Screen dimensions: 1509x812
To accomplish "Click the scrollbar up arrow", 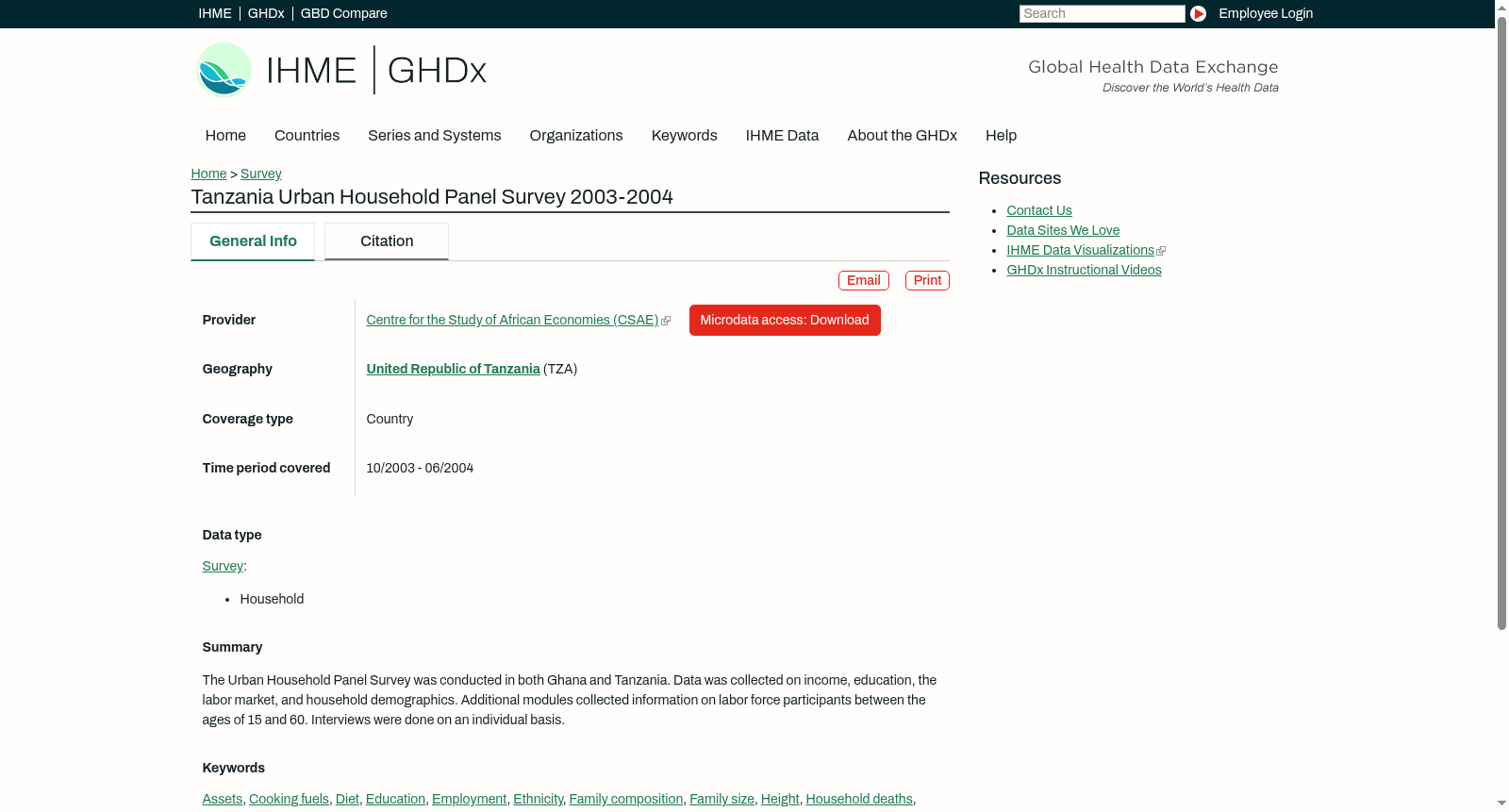I will (1501, 8).
